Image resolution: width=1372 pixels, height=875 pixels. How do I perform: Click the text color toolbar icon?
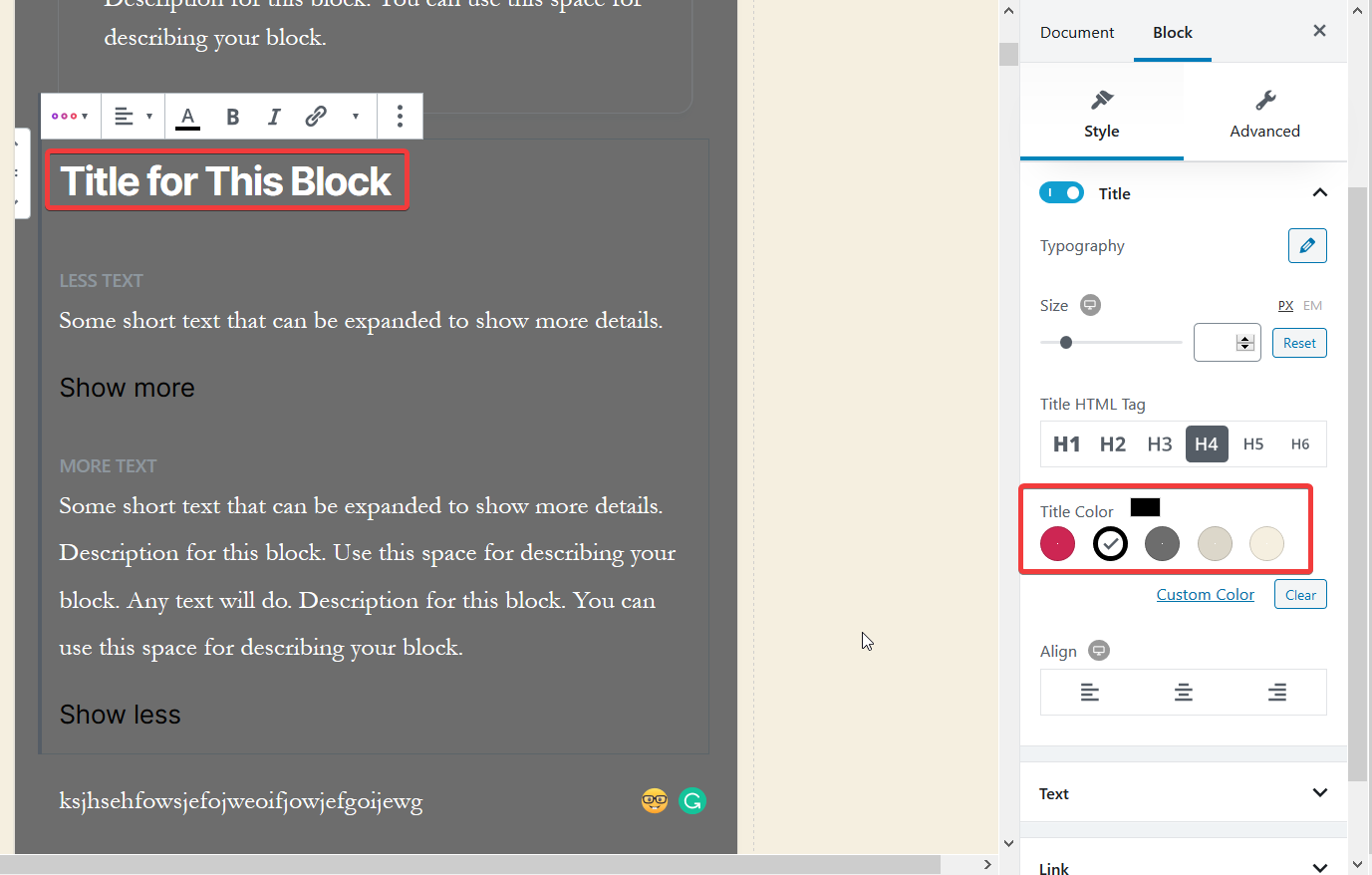187,117
